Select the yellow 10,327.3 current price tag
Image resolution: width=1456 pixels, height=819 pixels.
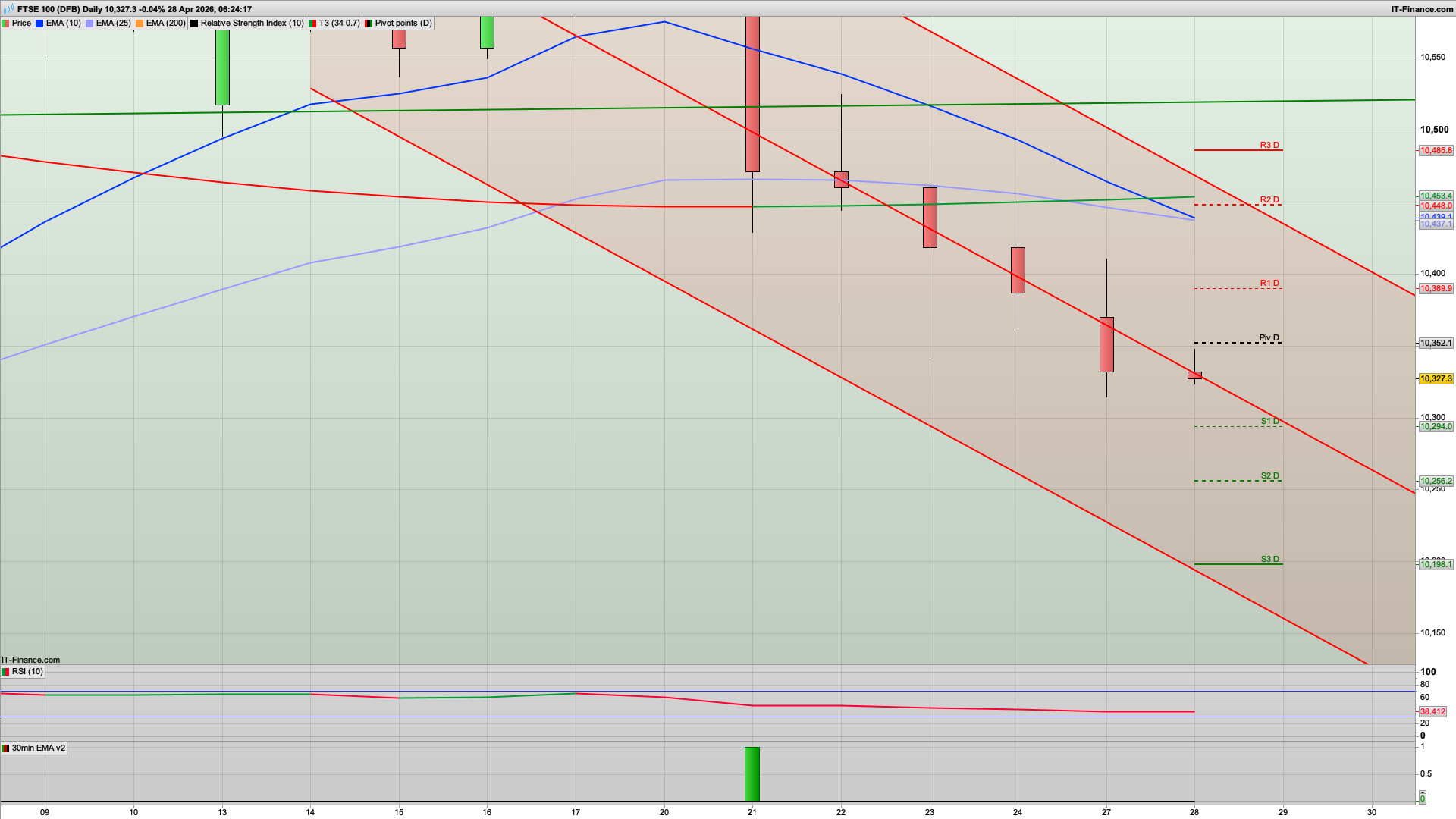coord(1437,379)
